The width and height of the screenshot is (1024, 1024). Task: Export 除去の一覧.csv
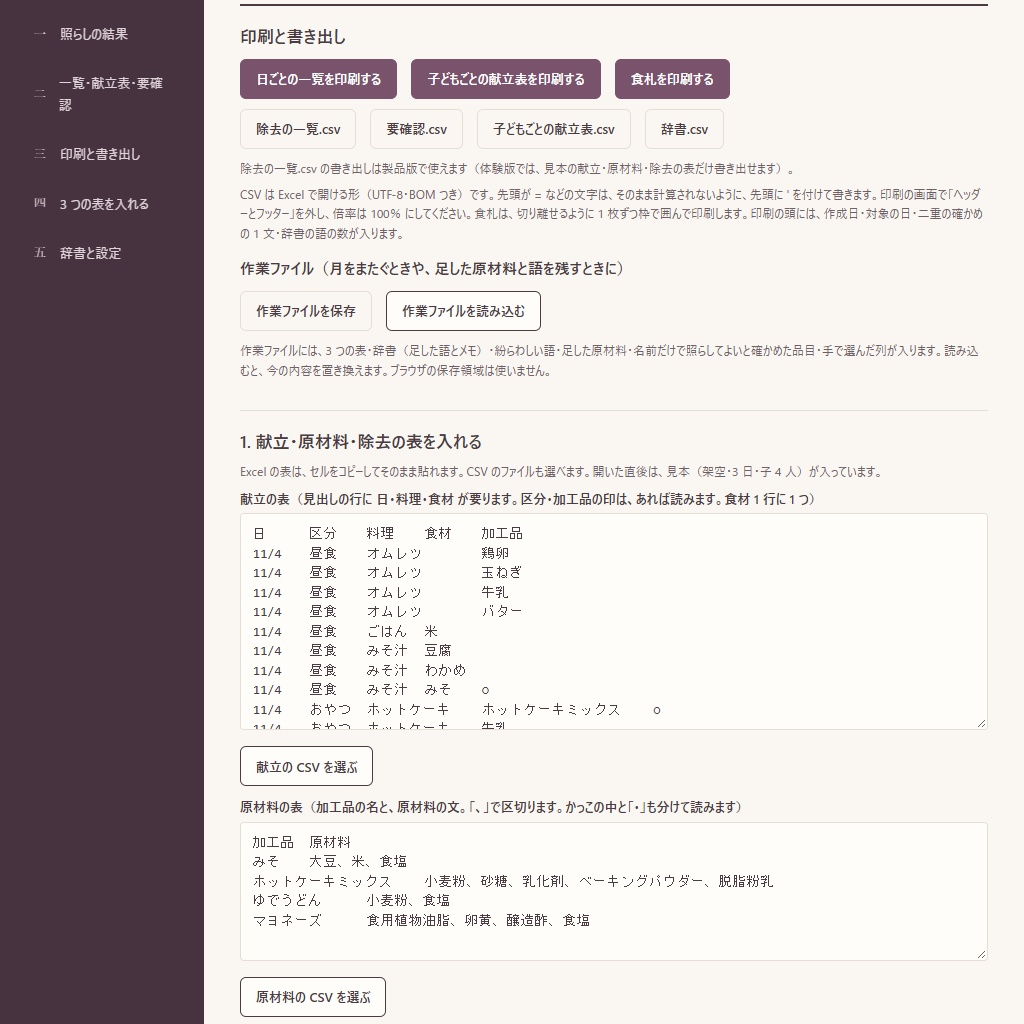[298, 129]
